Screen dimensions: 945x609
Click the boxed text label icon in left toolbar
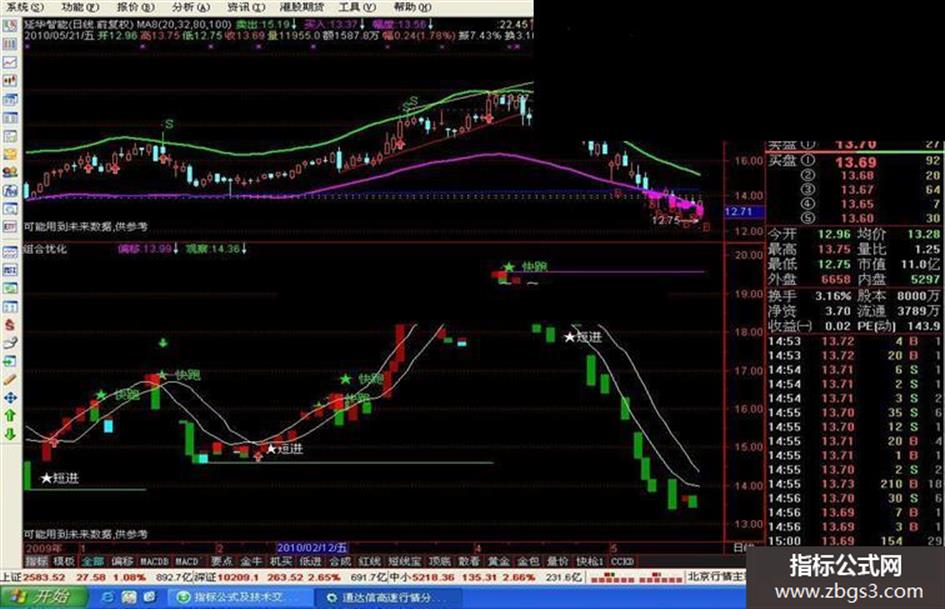[10, 227]
